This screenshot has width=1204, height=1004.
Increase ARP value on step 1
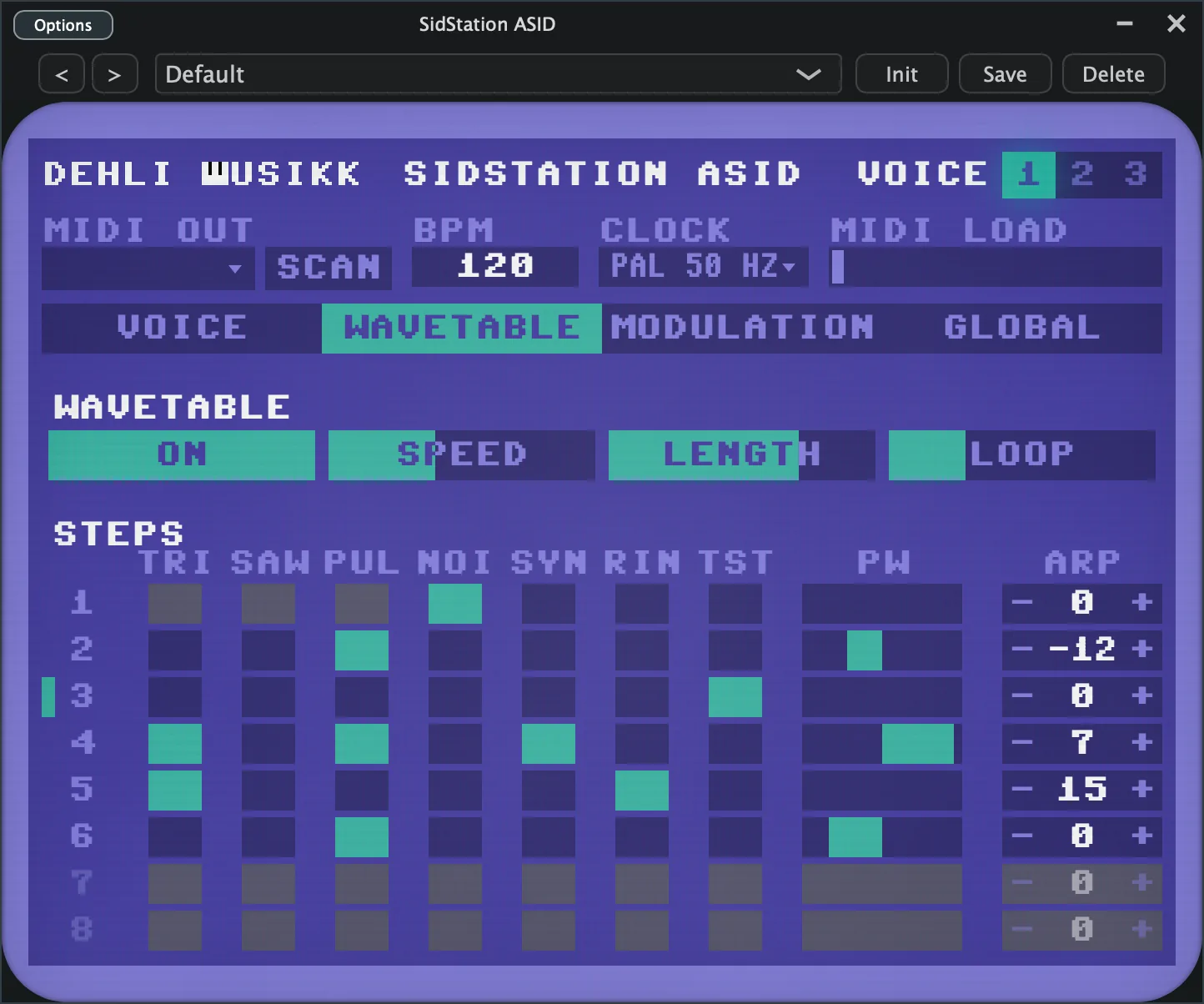pyautogui.click(x=1142, y=603)
